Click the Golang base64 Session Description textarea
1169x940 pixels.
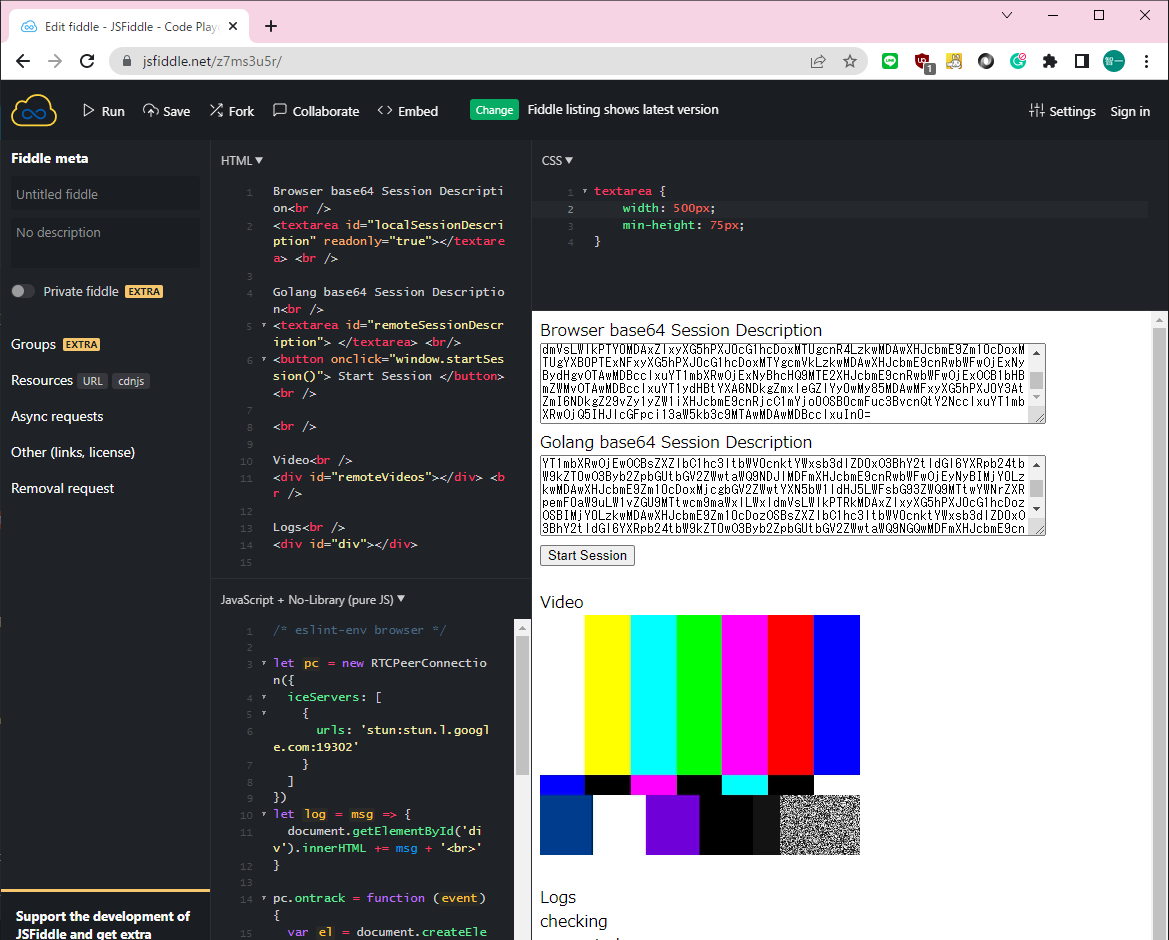(784, 495)
